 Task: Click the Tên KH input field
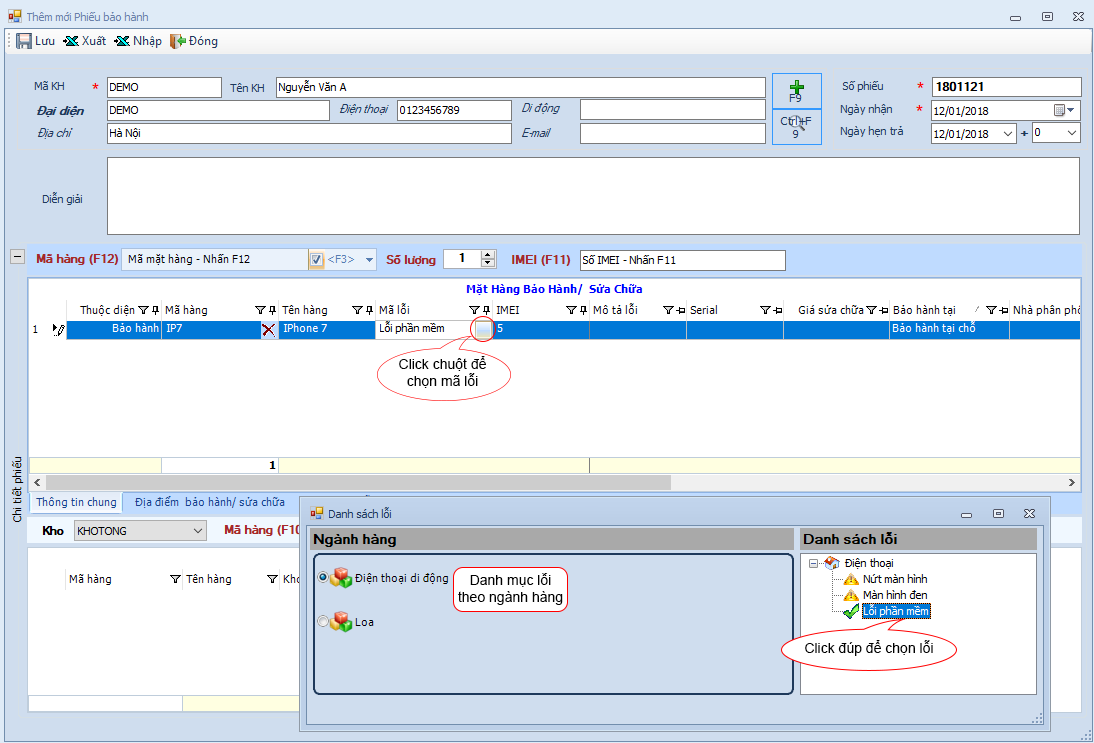[520, 87]
